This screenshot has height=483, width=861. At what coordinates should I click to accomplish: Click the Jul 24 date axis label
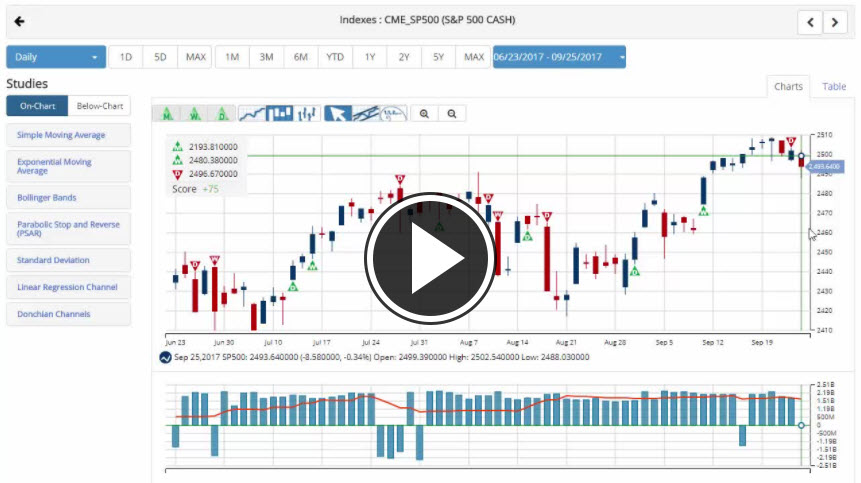tap(371, 342)
